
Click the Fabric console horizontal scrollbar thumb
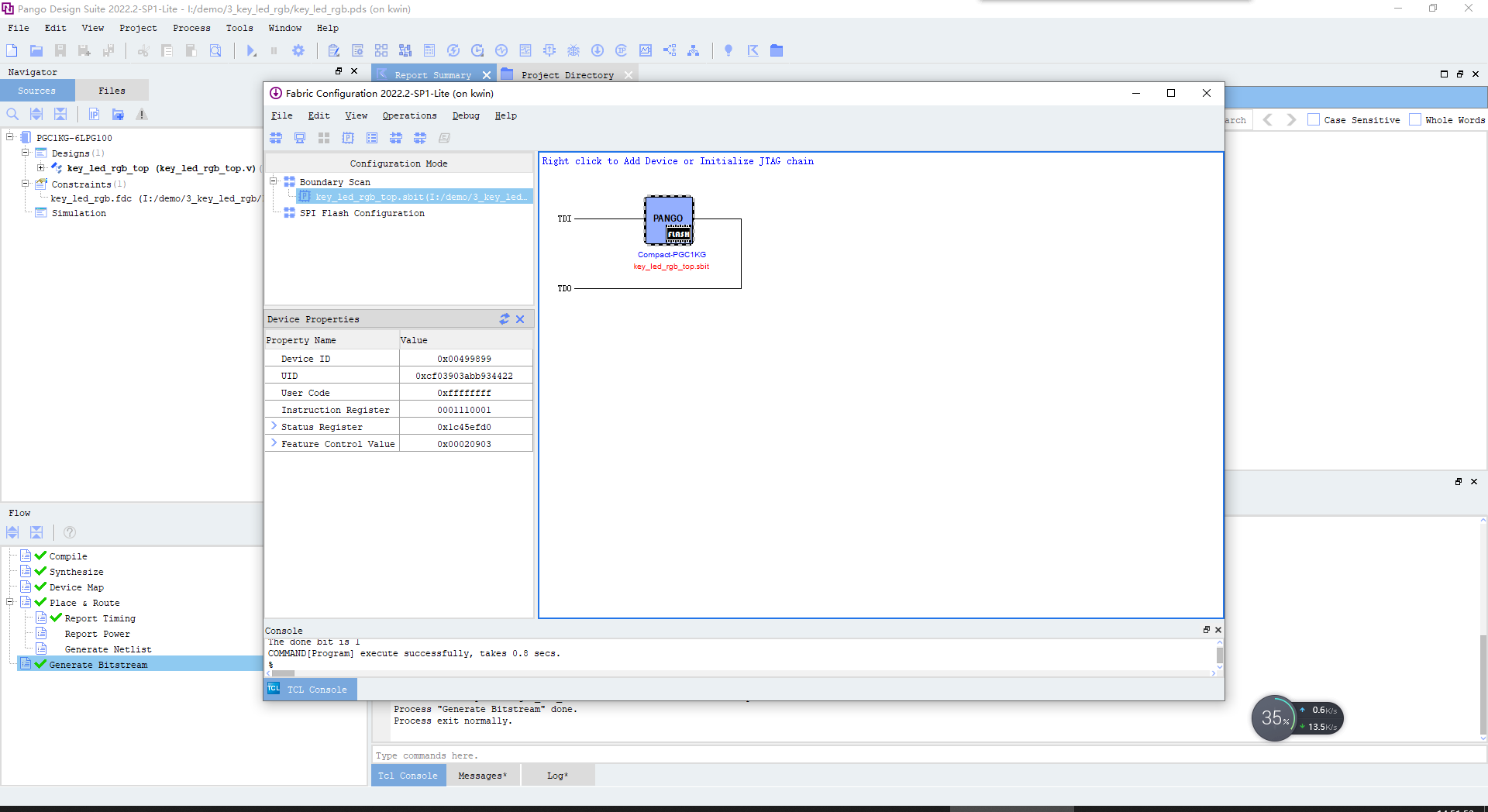[283, 673]
